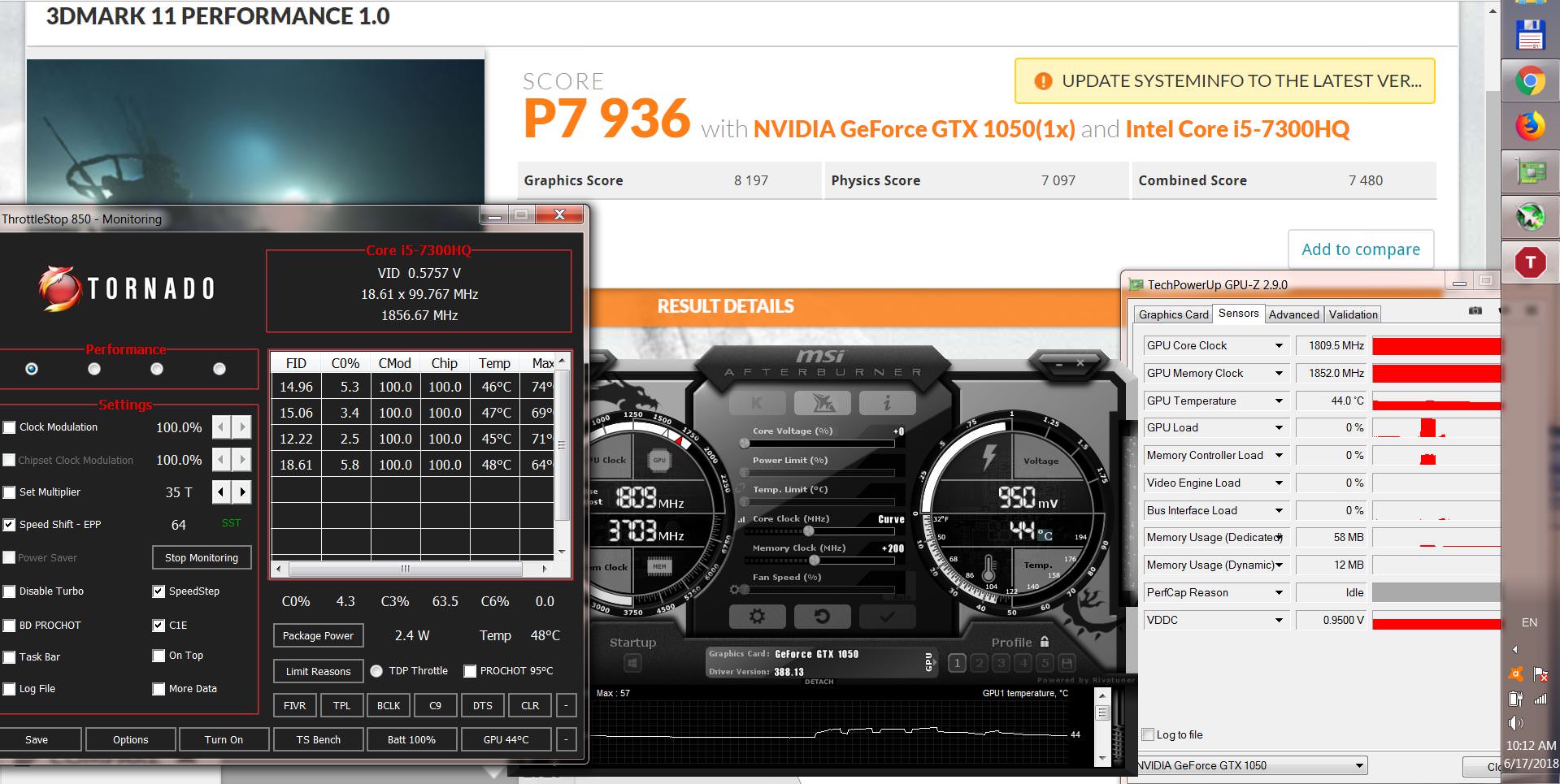
Task: Click the Afterburner profile lock icon
Action: (x=1045, y=642)
